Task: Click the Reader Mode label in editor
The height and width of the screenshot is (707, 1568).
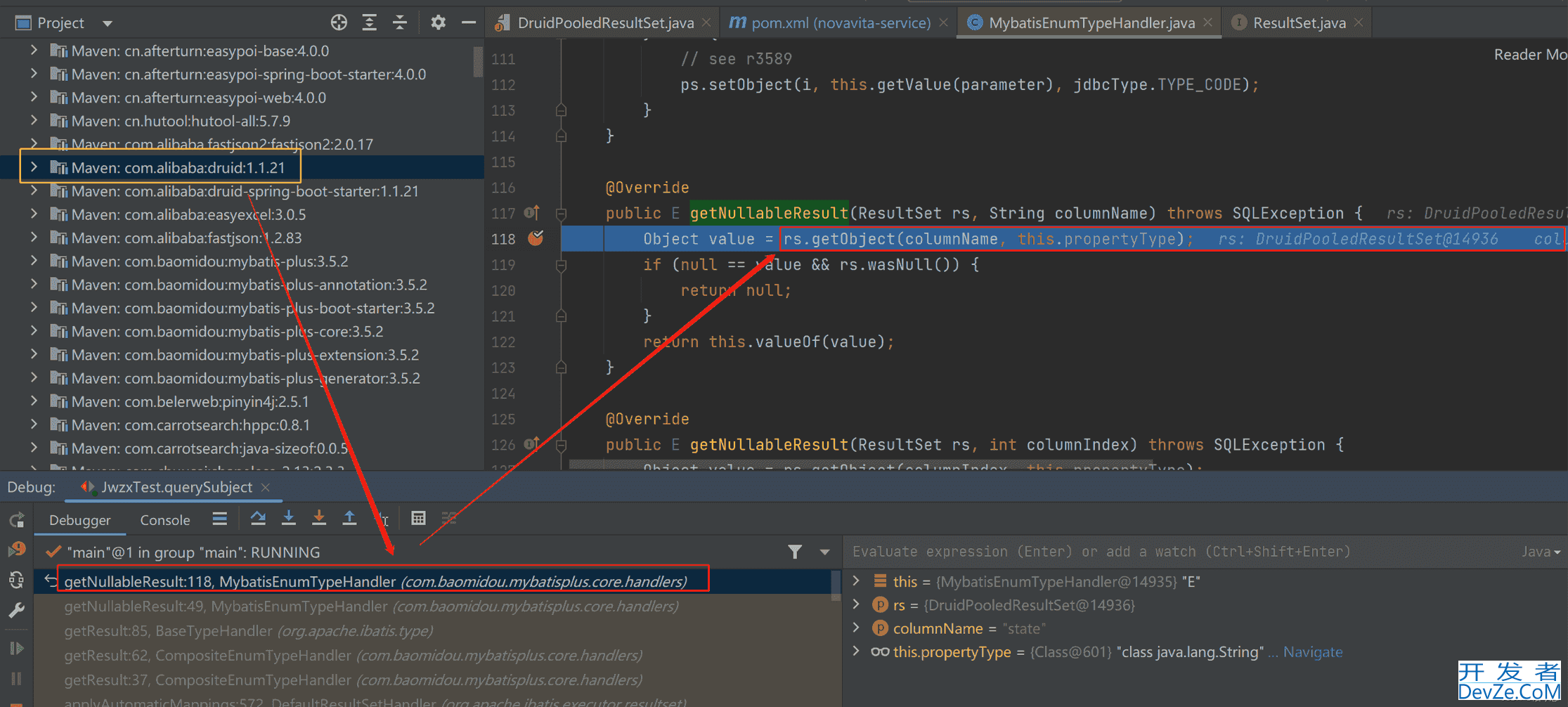Action: [1530, 55]
